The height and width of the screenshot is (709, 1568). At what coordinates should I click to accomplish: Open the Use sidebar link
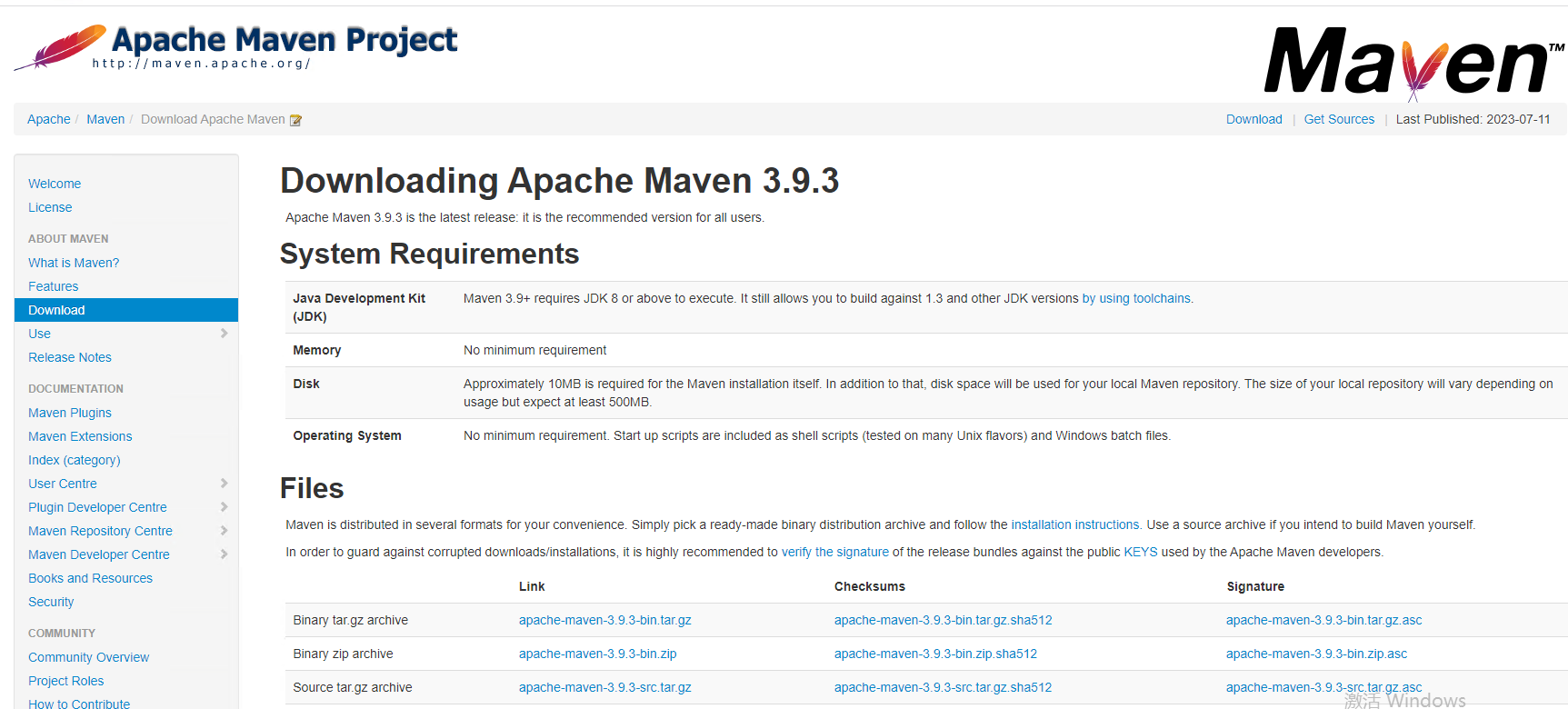pyautogui.click(x=39, y=334)
